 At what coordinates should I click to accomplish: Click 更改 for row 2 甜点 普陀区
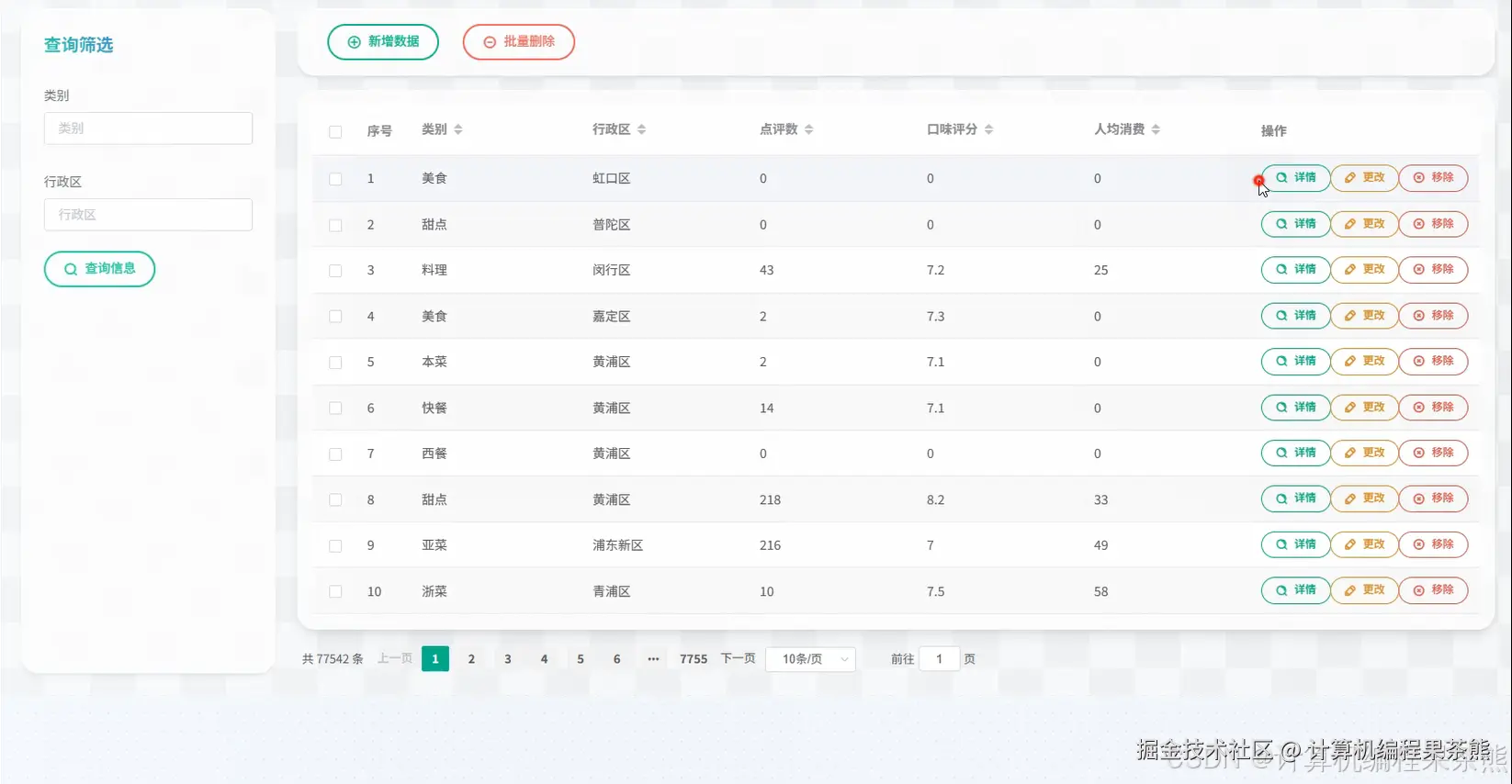tap(1364, 224)
